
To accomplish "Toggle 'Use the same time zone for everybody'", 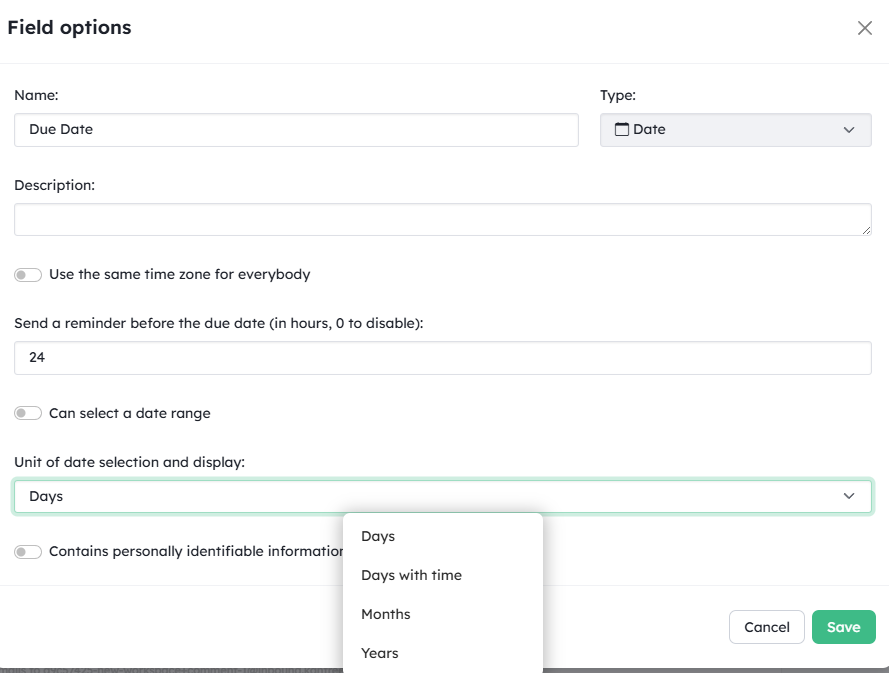I will pyautogui.click(x=28, y=275).
